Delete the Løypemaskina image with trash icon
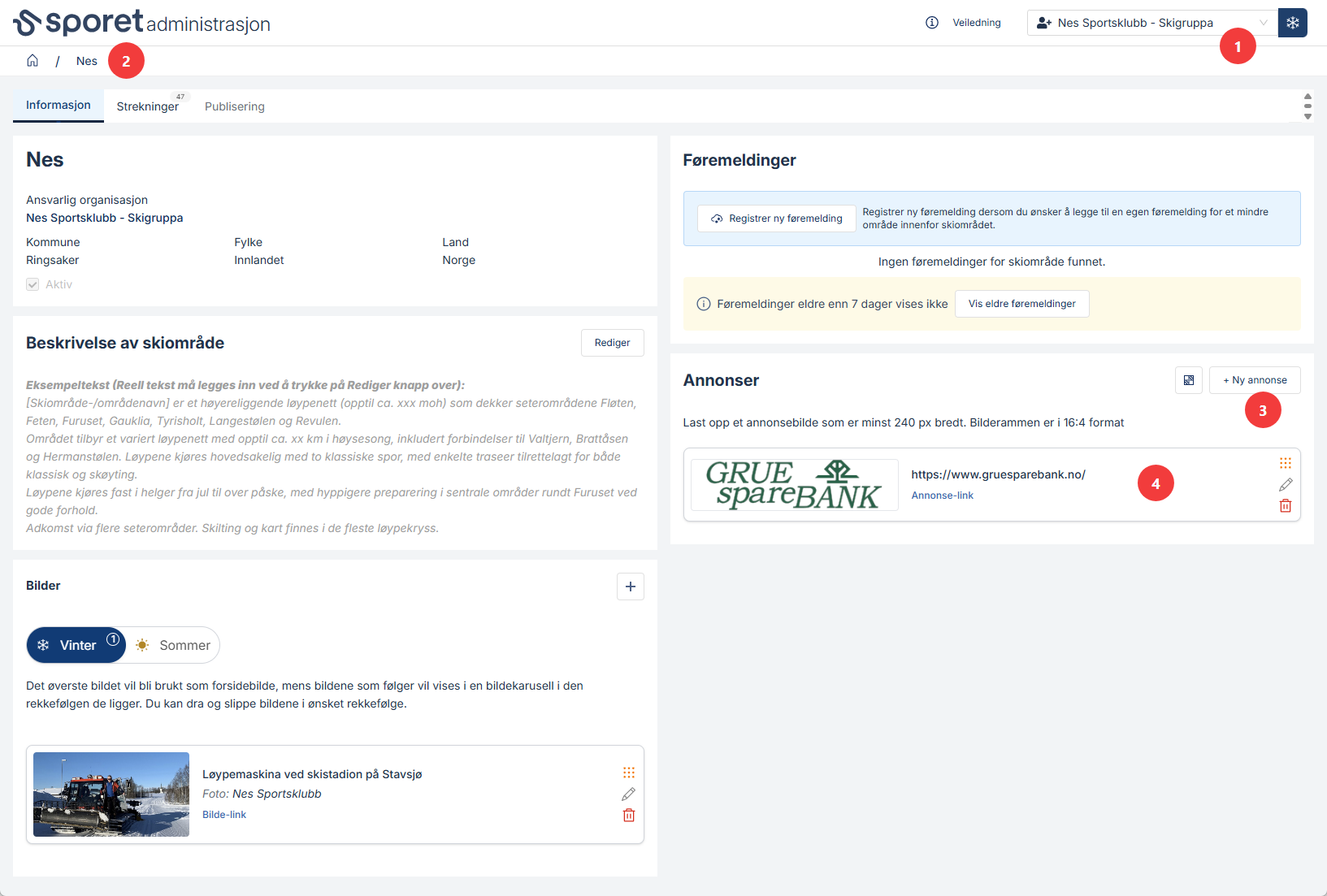Screen dimensions: 1327x896 tap(629, 816)
